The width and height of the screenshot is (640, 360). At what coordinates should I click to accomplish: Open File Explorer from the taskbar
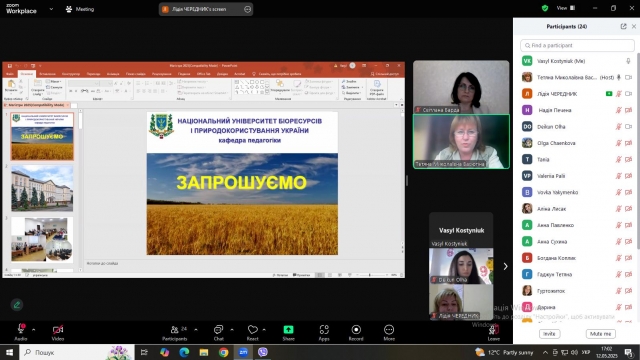[x=204, y=352]
